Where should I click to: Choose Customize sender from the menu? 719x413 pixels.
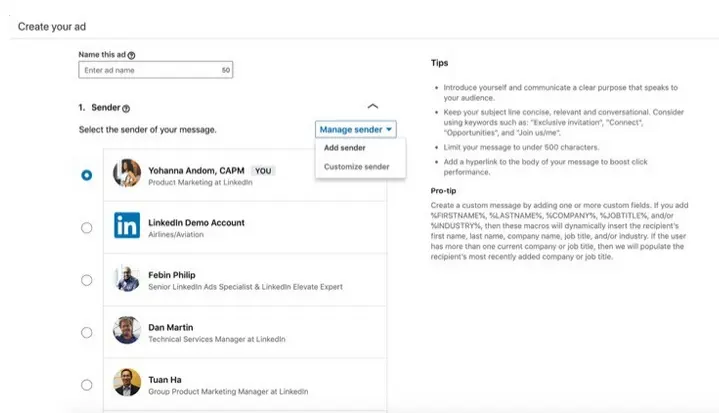[x=356, y=166]
